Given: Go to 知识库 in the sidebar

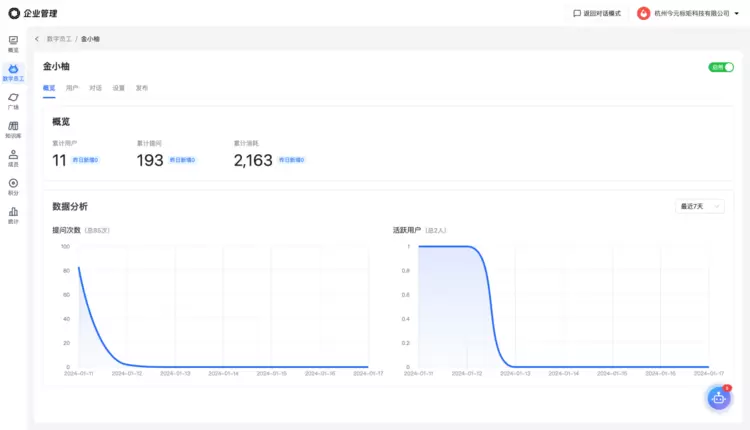Looking at the screenshot, I should [13, 129].
